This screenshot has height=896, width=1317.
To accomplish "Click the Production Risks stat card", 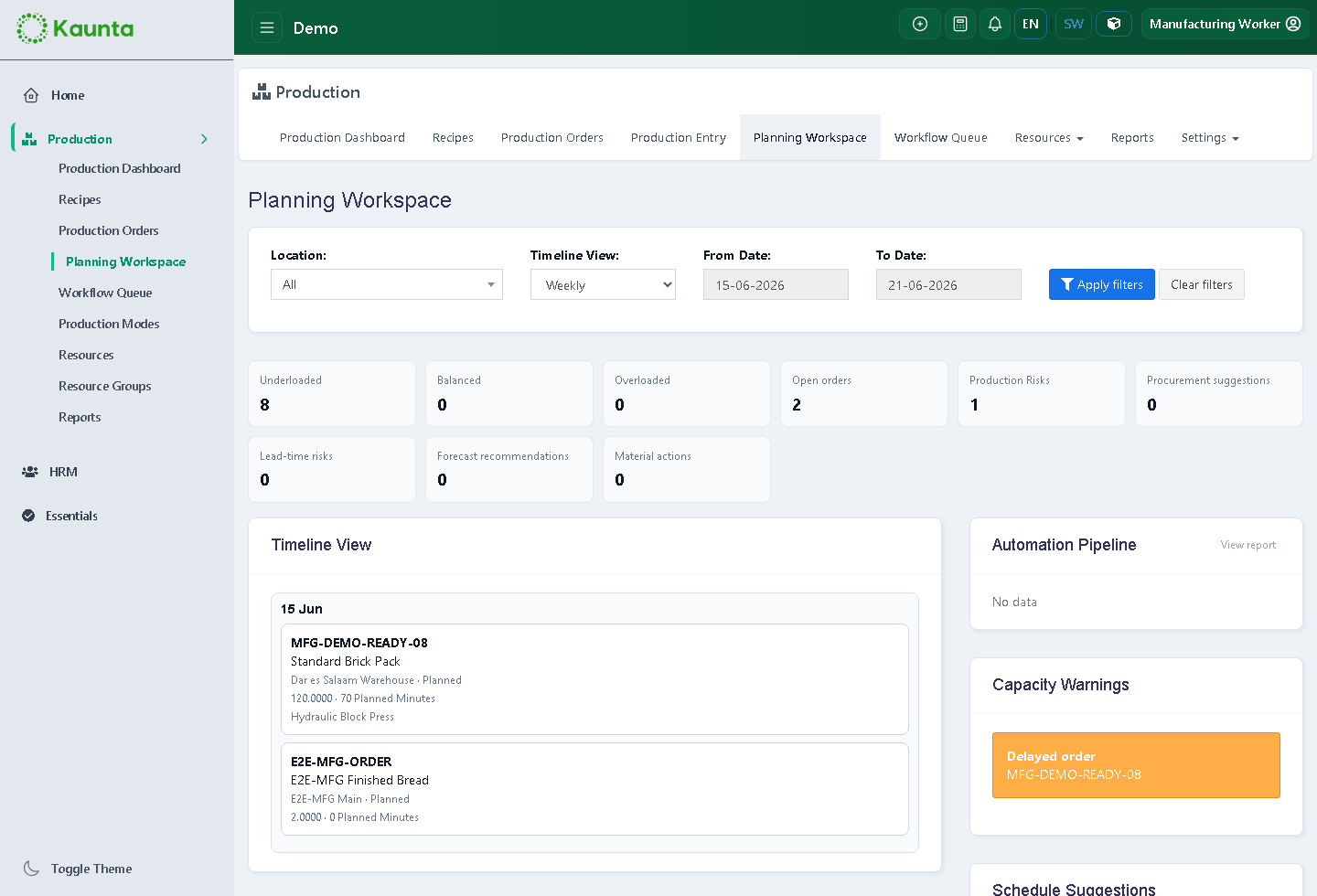I will [1042, 393].
